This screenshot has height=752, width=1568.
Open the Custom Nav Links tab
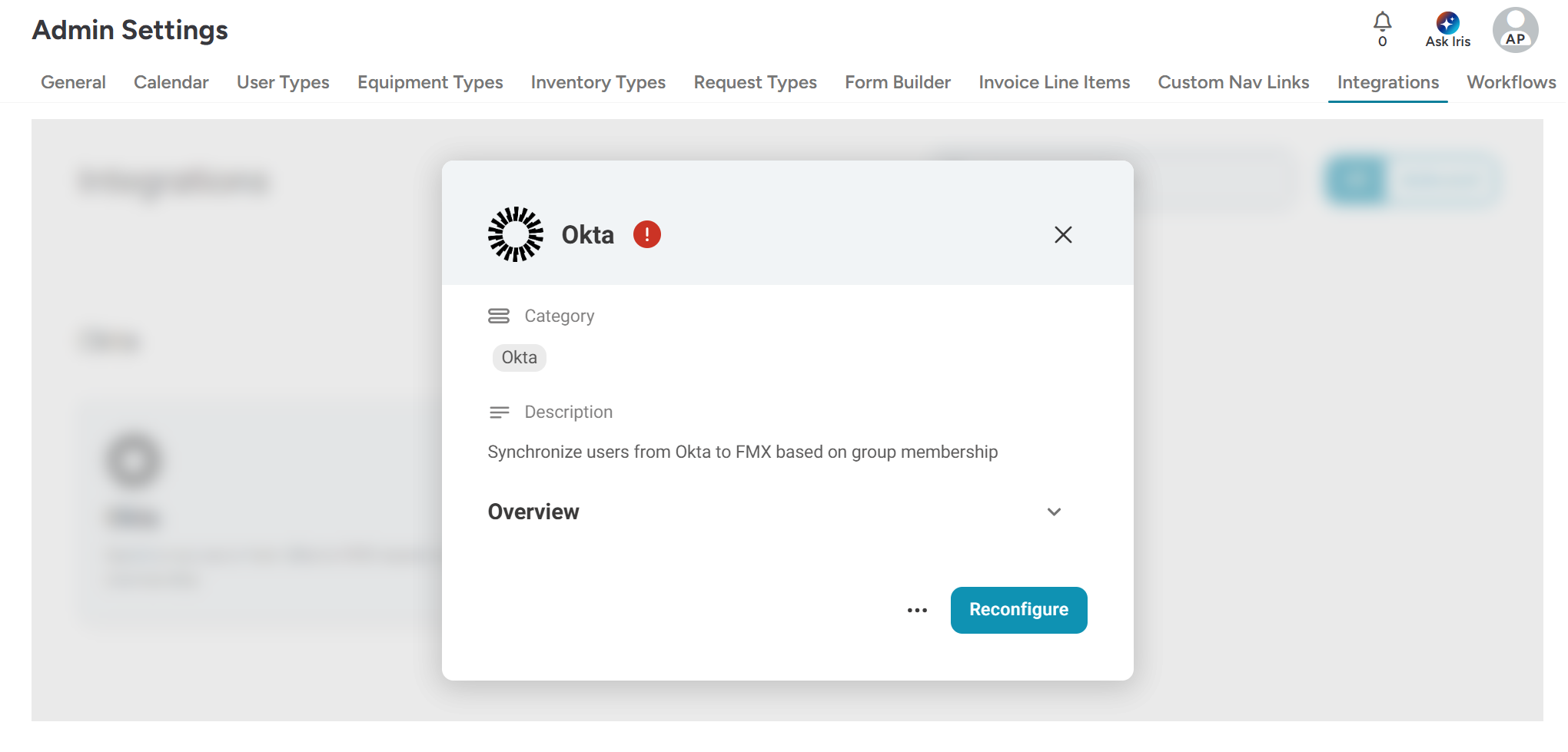click(x=1233, y=82)
